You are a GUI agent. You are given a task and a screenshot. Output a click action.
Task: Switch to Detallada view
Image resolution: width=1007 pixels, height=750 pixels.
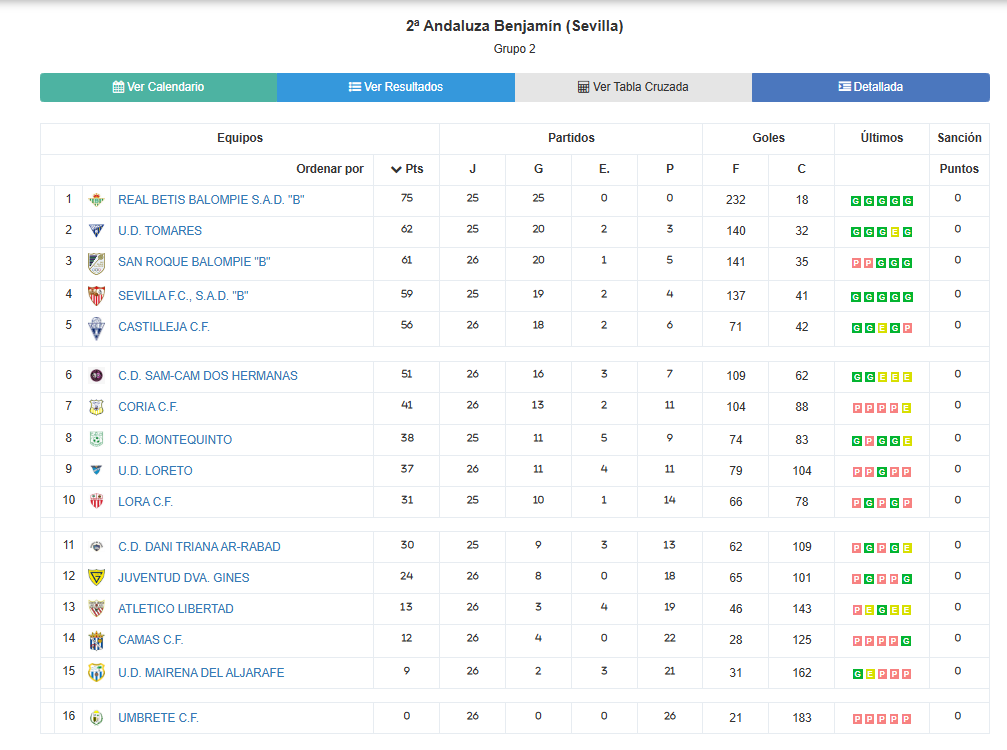(x=871, y=87)
